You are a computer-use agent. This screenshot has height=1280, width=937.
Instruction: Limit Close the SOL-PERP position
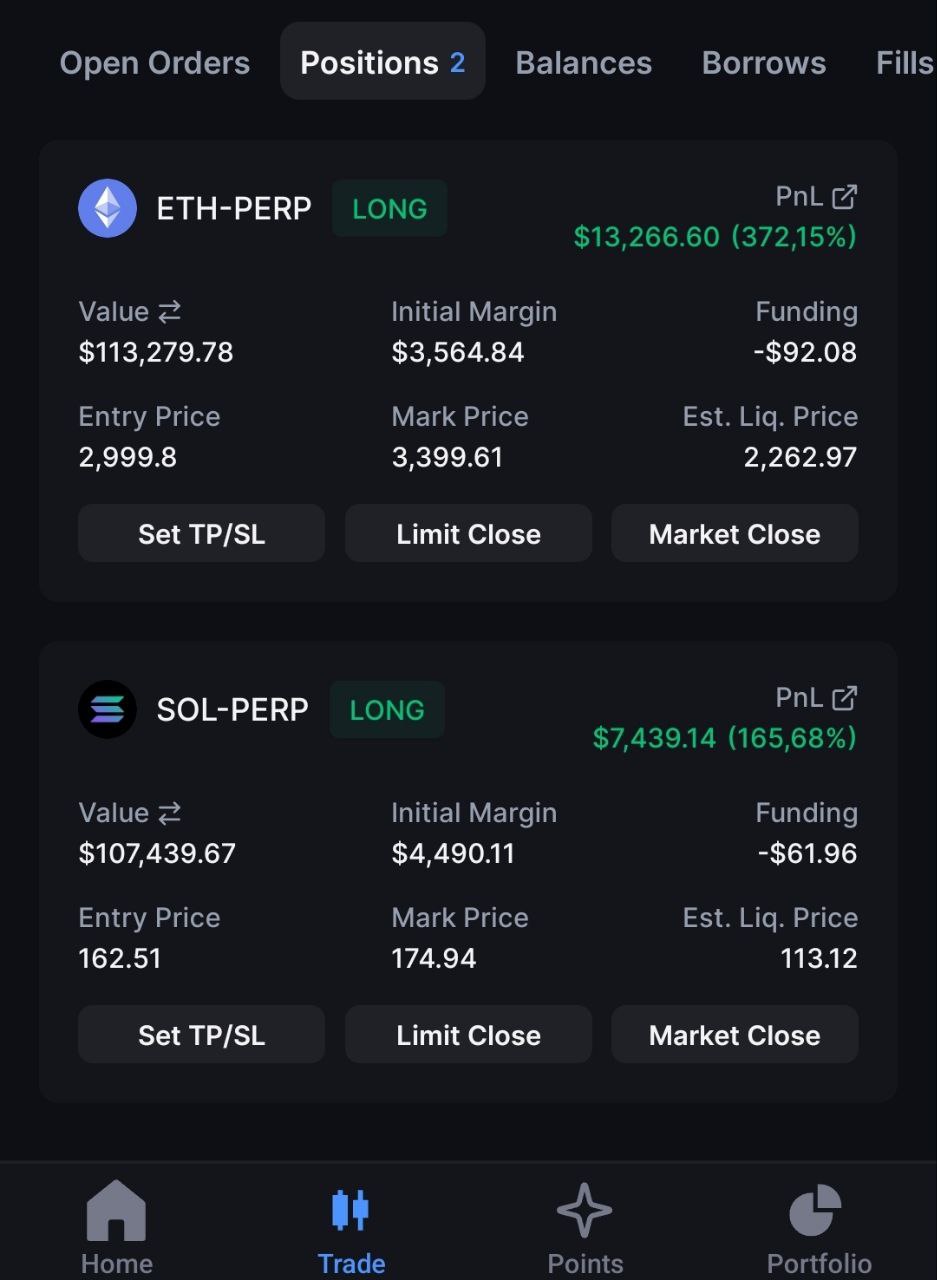(x=468, y=1035)
